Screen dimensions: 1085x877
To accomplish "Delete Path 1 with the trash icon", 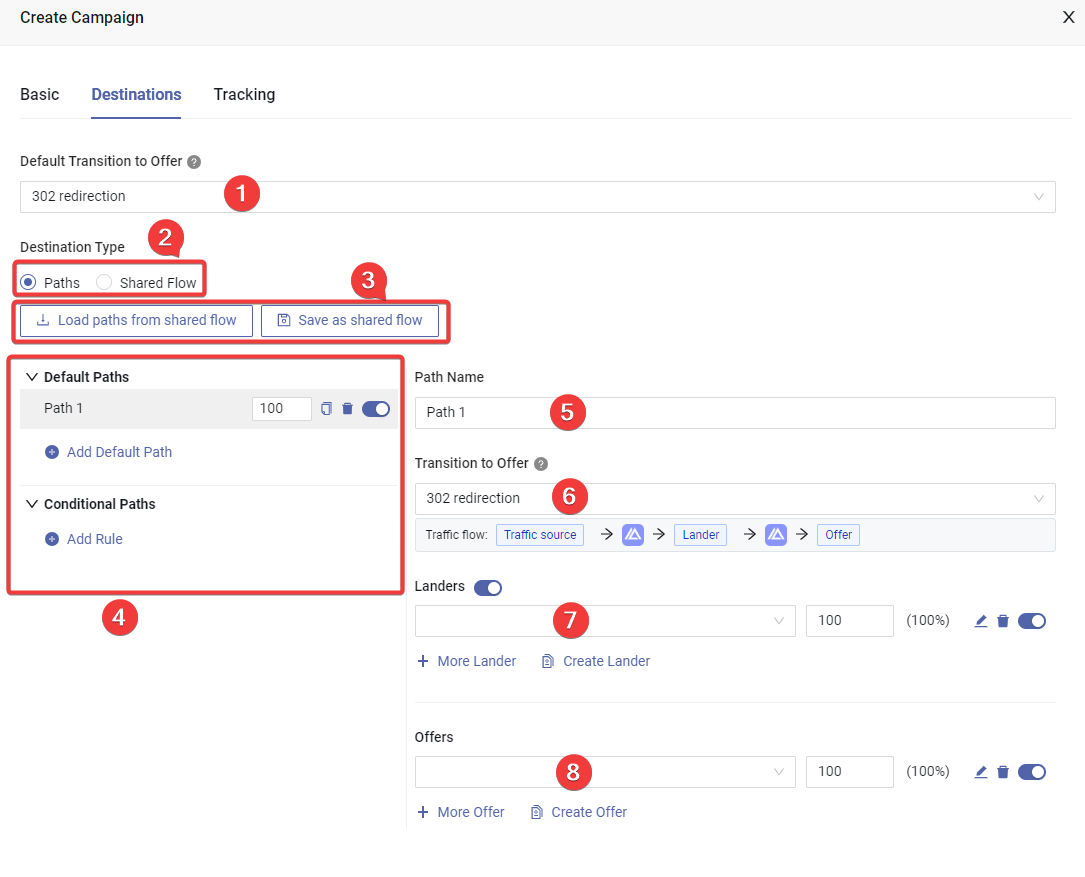I will click(347, 408).
